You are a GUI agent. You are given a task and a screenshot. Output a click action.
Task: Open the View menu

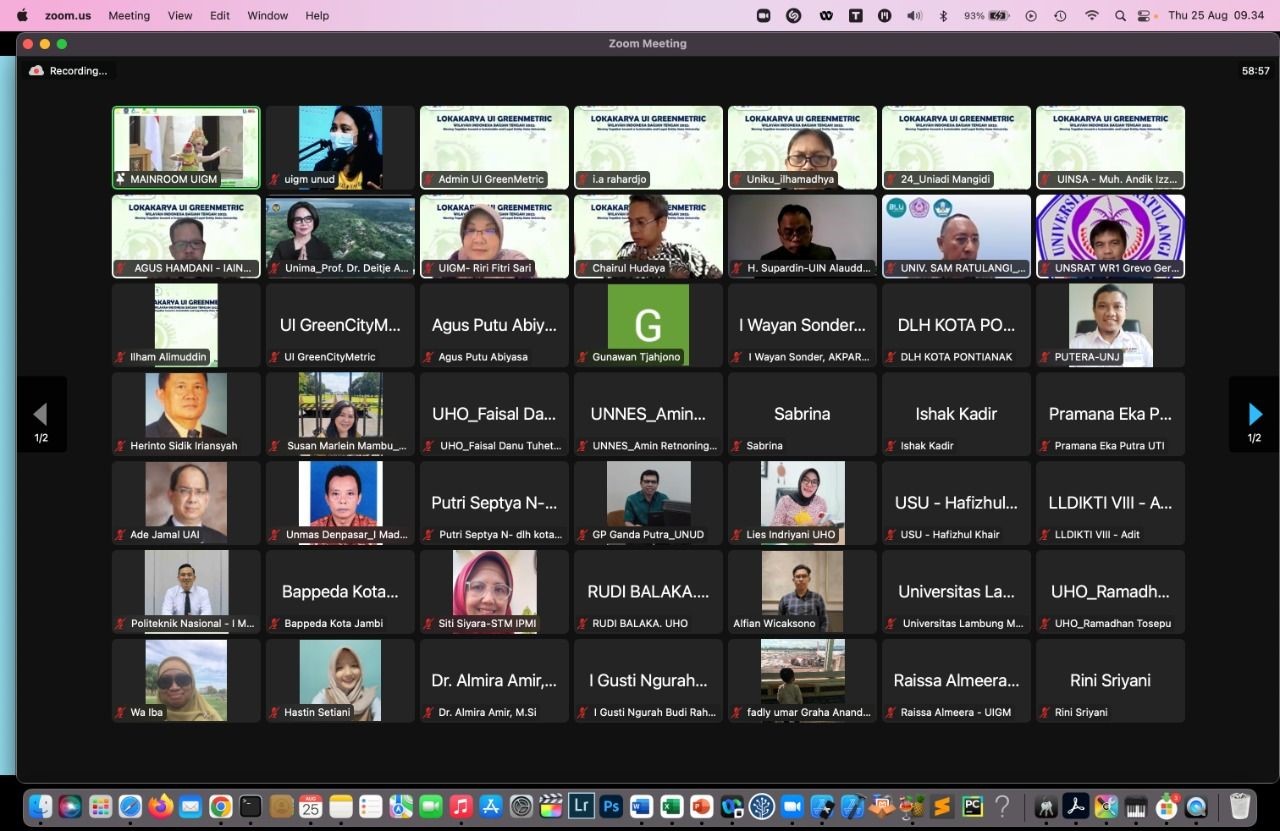click(180, 16)
